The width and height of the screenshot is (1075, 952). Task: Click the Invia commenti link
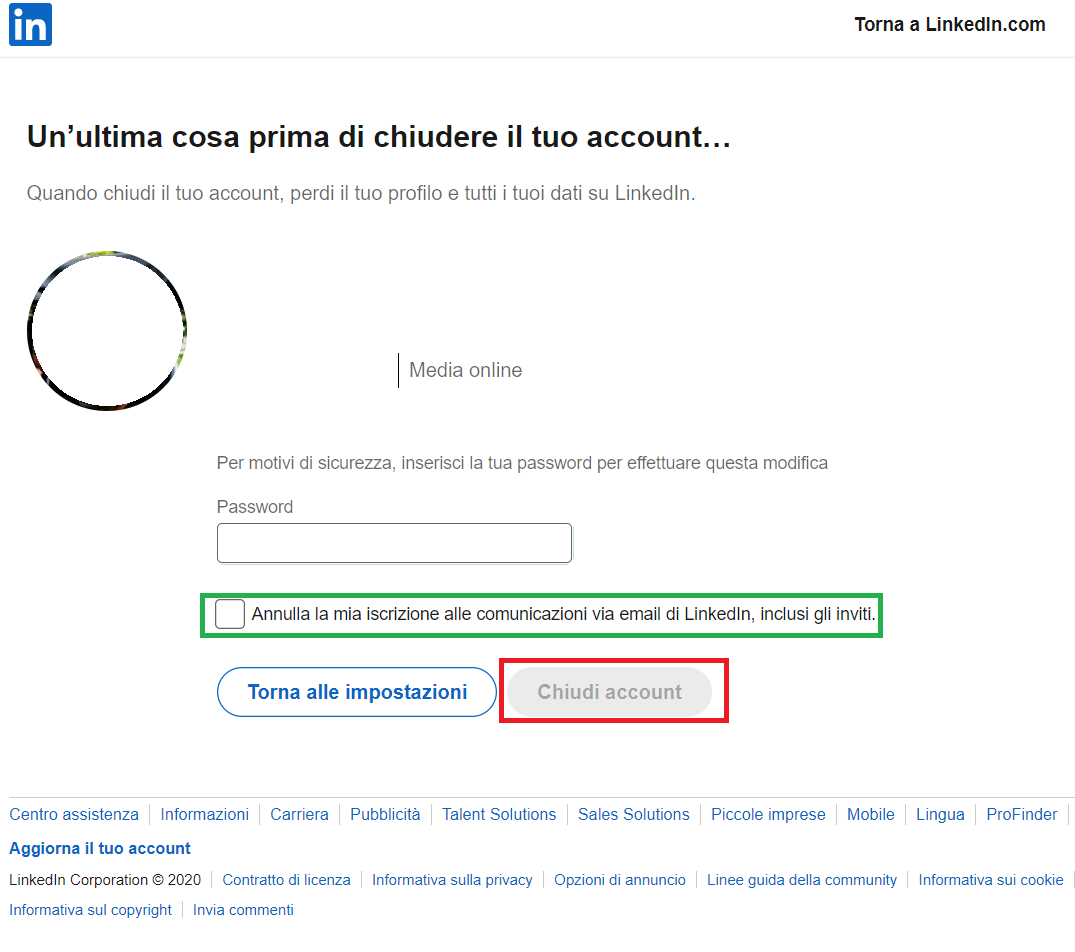coord(243,910)
